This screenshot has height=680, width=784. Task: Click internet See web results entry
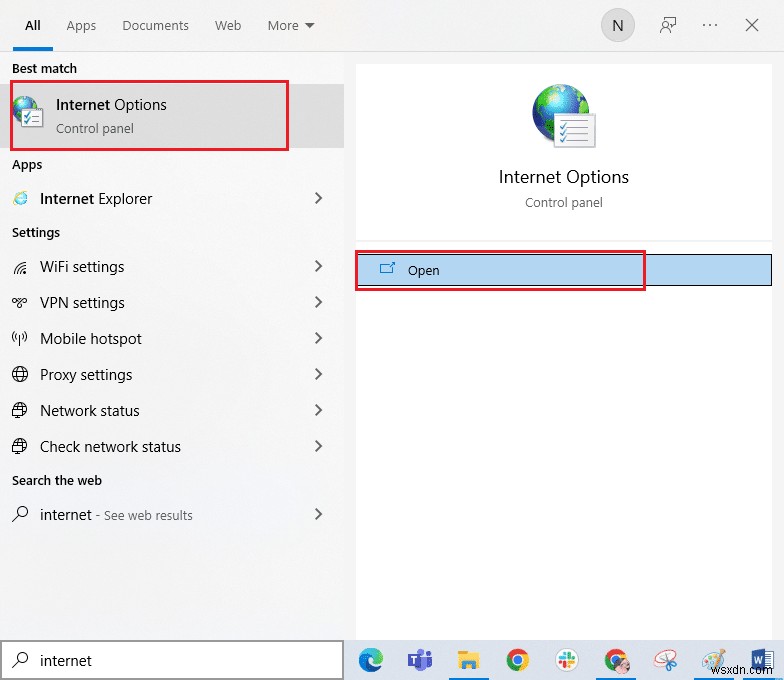[x=172, y=514]
